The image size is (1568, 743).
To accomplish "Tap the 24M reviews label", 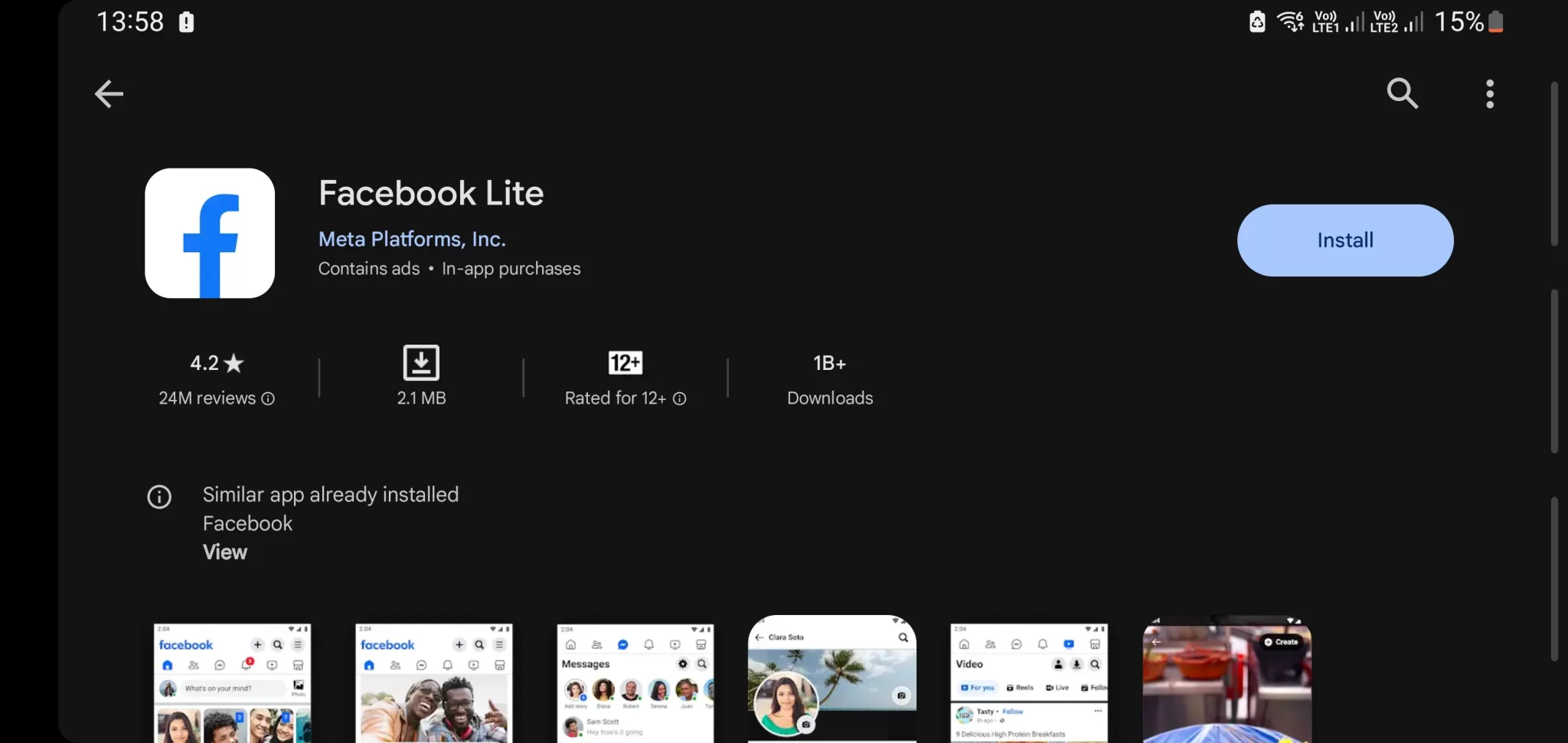I will pyautogui.click(x=207, y=398).
